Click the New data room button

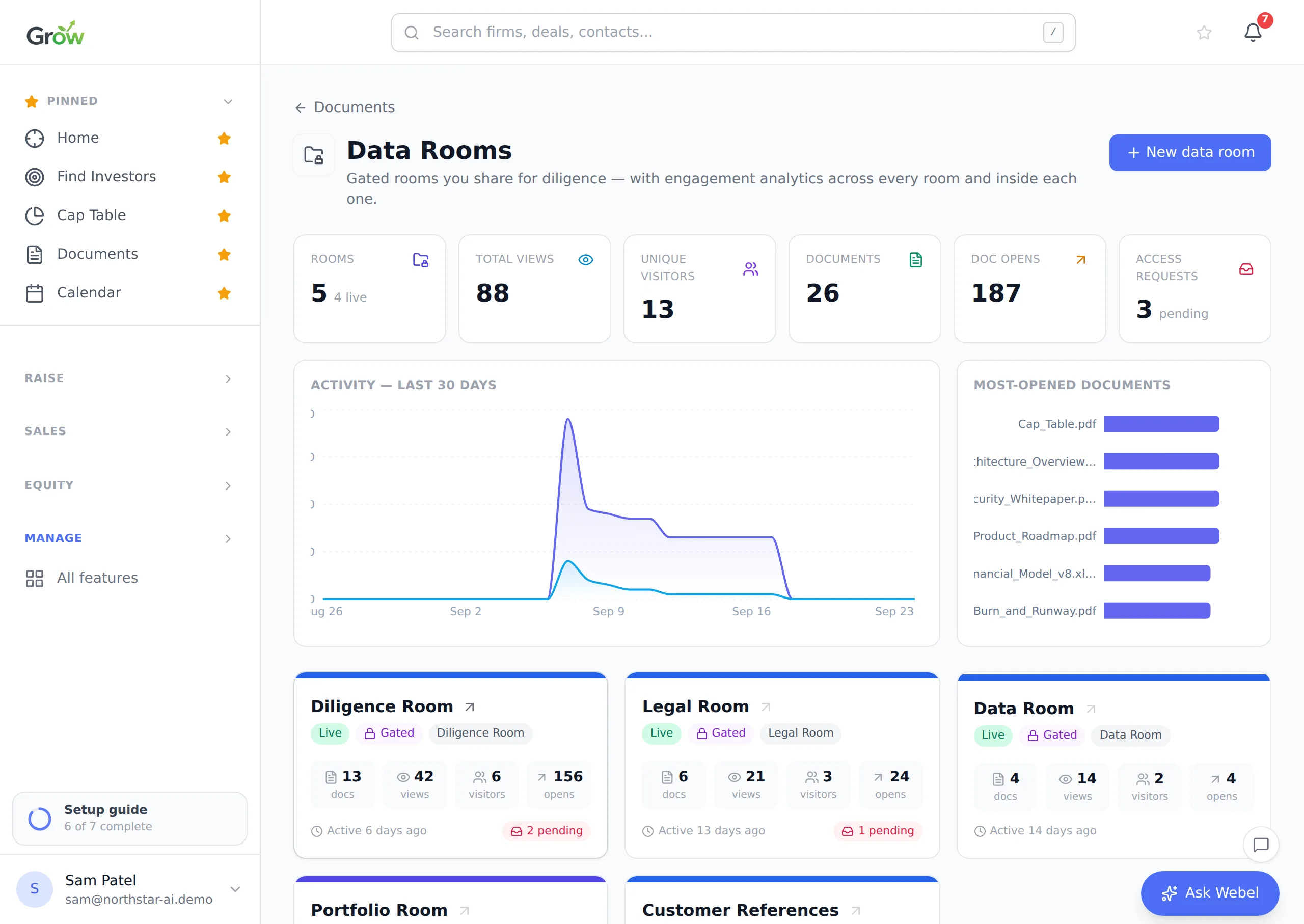pyautogui.click(x=1189, y=152)
